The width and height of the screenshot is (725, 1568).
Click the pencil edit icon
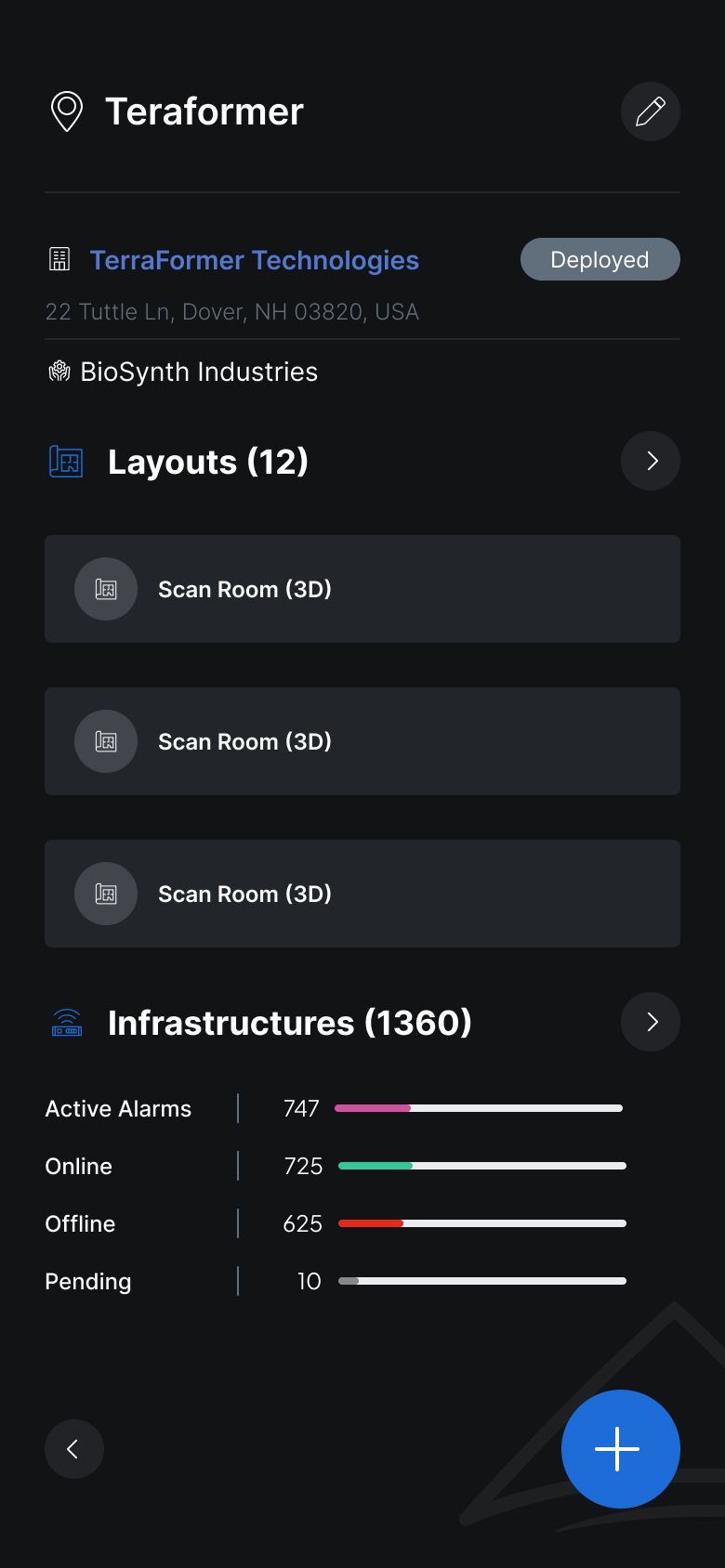point(651,111)
